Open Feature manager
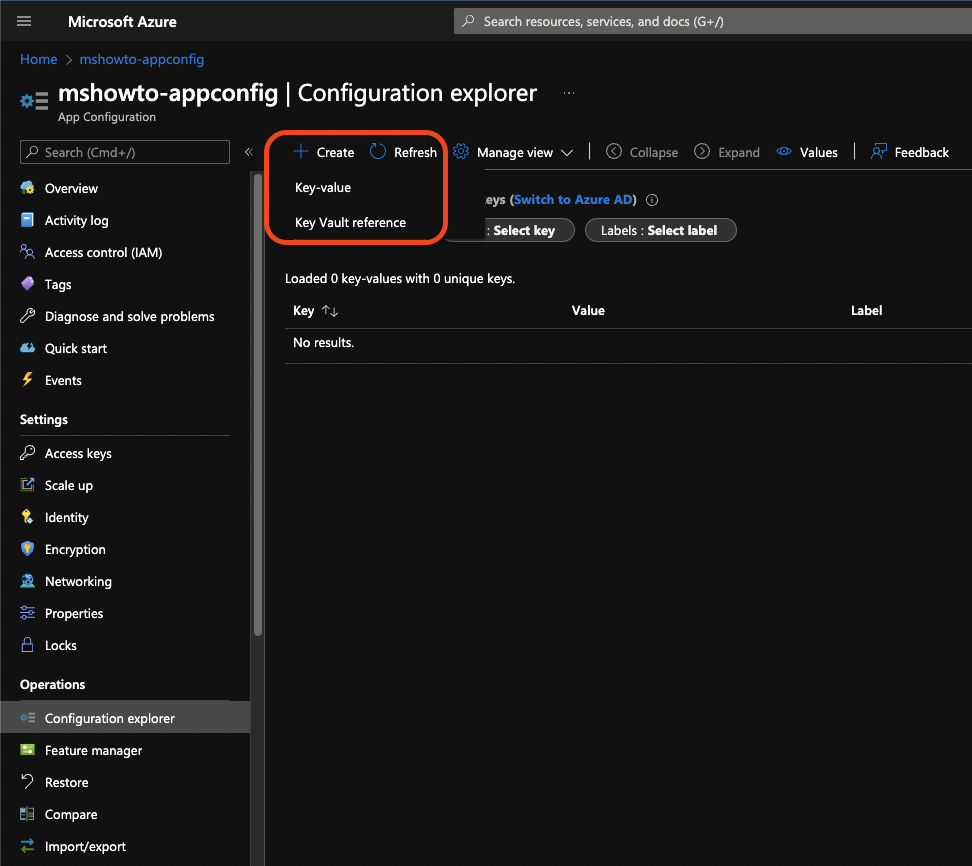Screen dimensions: 972x866 [93, 750]
